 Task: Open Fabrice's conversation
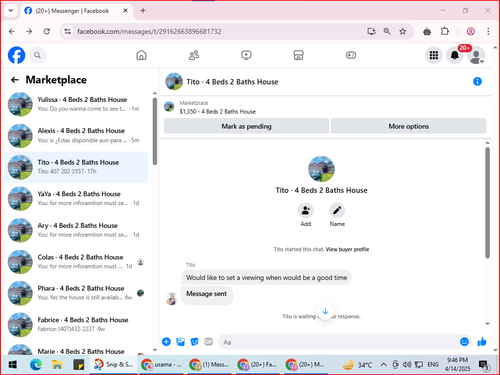coord(76,324)
